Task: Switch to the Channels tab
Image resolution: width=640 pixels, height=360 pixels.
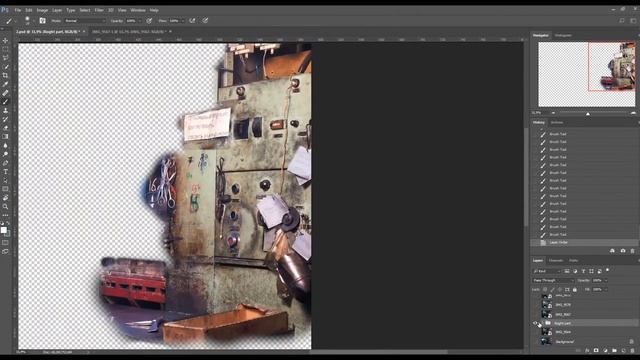Action: (556, 260)
